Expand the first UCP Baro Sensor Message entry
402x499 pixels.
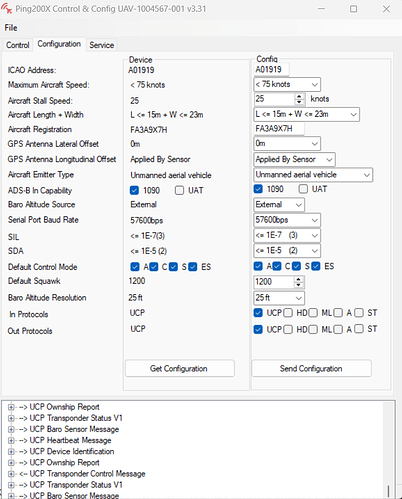pyautogui.click(x=11, y=429)
